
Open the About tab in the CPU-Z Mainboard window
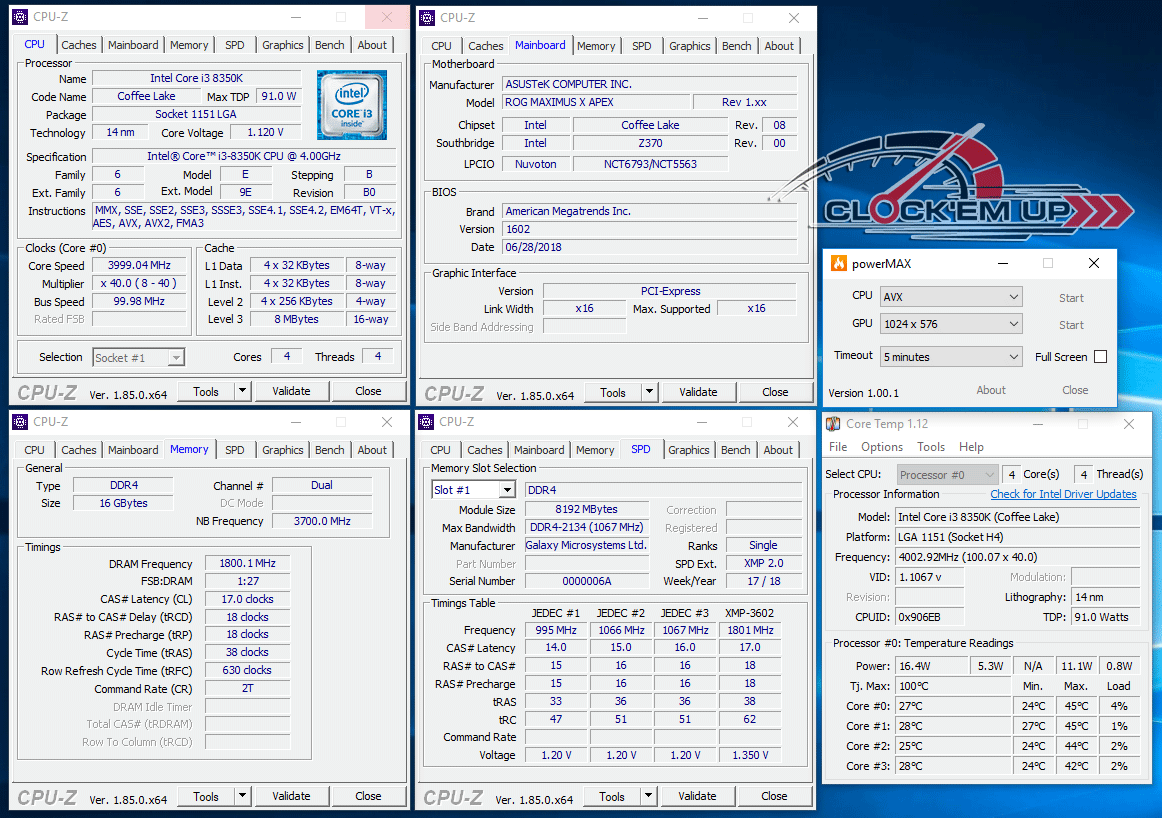(x=779, y=46)
